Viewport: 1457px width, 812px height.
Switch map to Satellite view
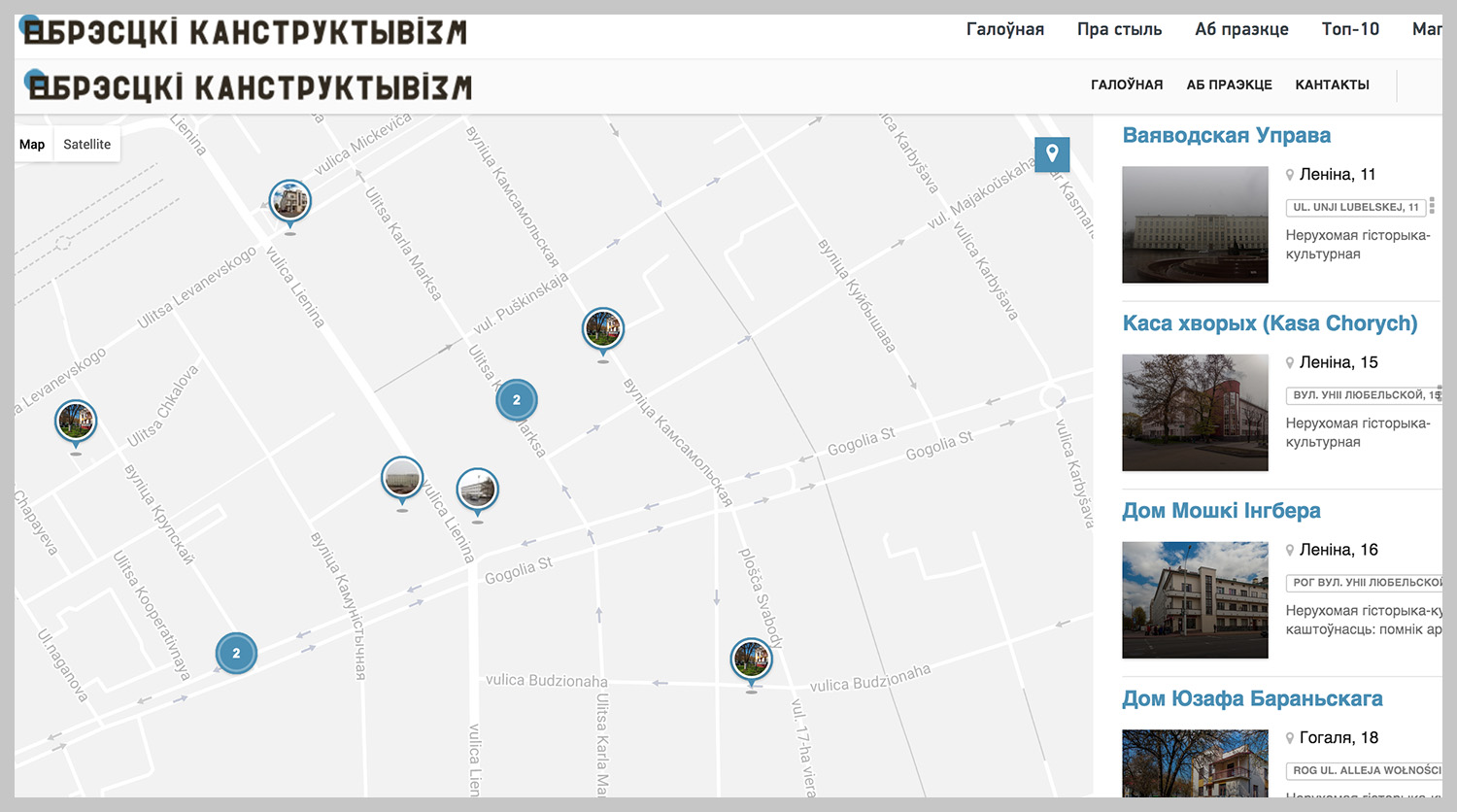pos(86,144)
